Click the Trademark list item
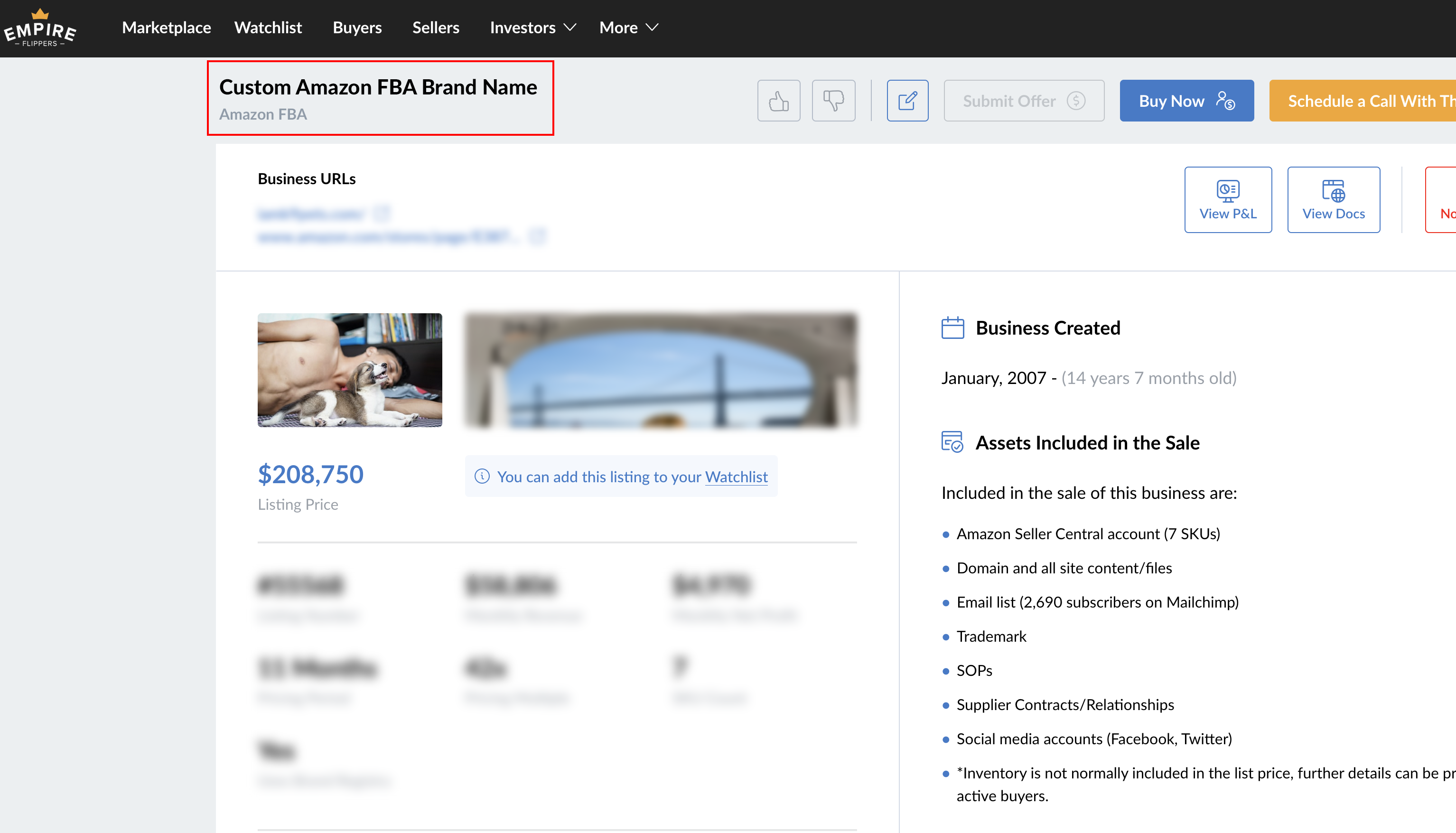This screenshot has height=833, width=1456. click(991, 636)
